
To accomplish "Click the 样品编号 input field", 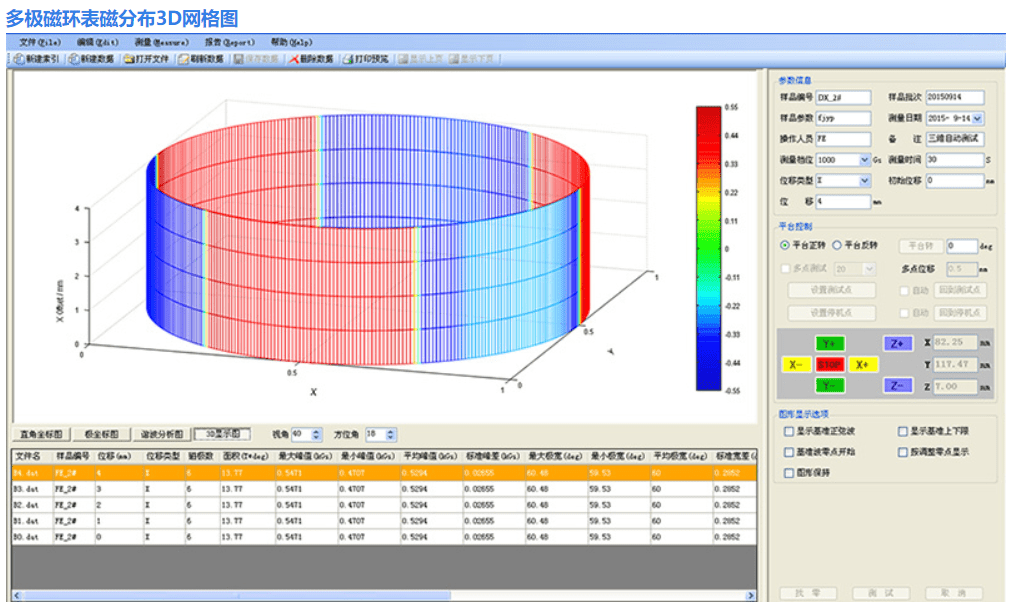I will [843, 98].
